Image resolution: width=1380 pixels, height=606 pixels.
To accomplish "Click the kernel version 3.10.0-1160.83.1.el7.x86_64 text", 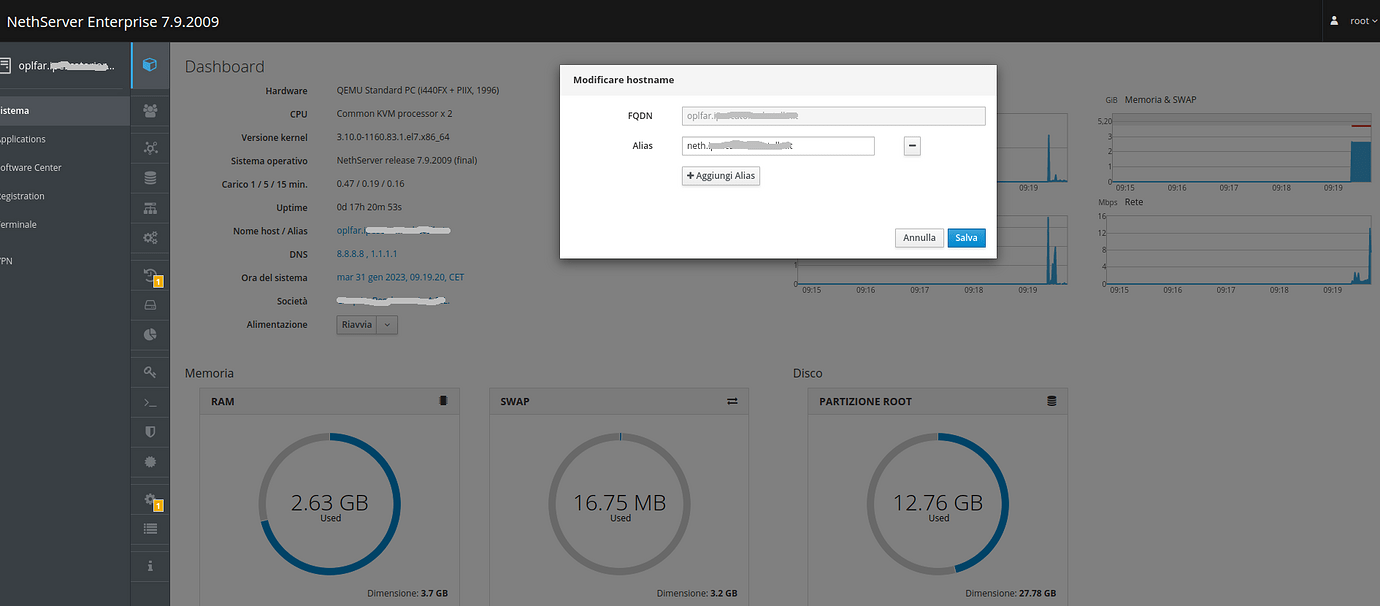I will pos(393,137).
